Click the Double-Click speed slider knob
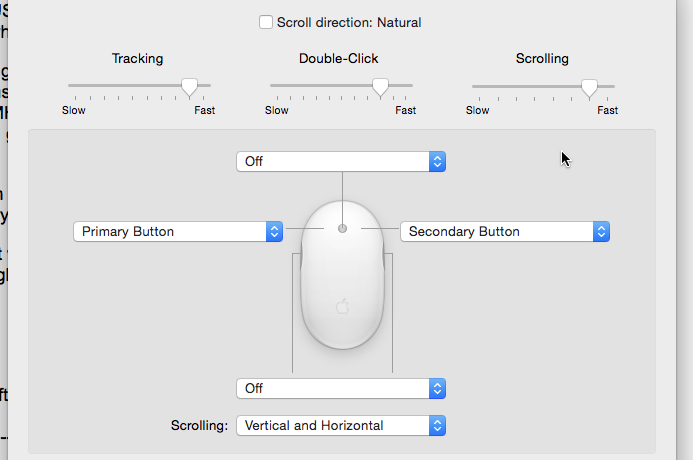 click(x=380, y=87)
